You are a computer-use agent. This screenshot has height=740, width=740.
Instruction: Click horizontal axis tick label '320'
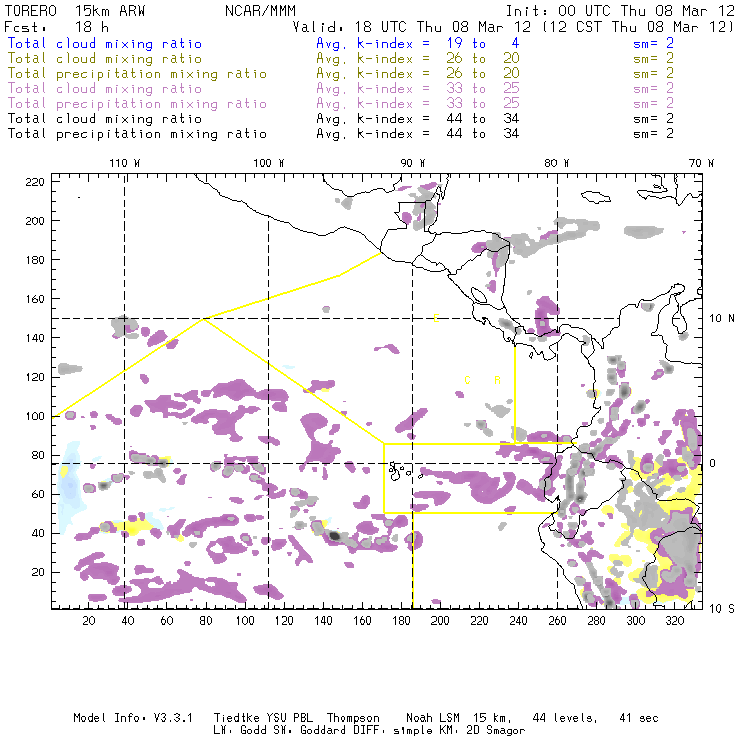[674, 621]
